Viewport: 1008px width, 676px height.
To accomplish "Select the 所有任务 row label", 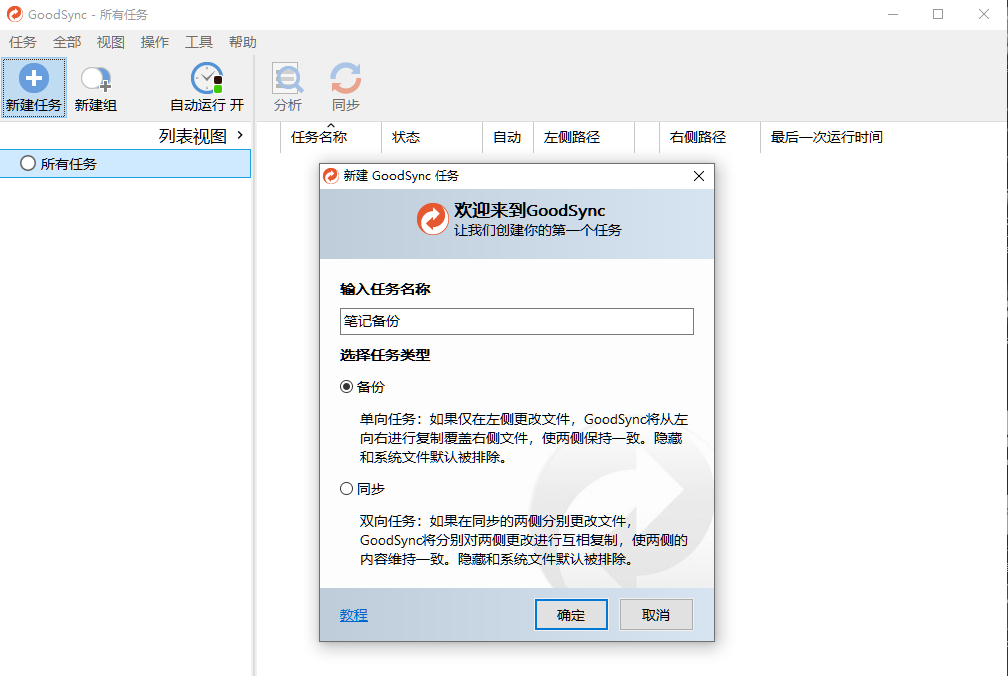I will (69, 164).
